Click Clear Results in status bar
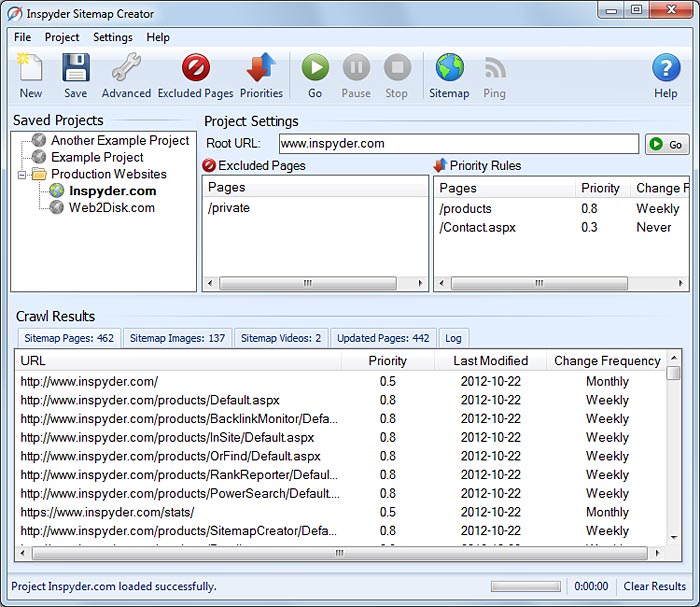The width and height of the screenshot is (700, 607). click(x=654, y=586)
